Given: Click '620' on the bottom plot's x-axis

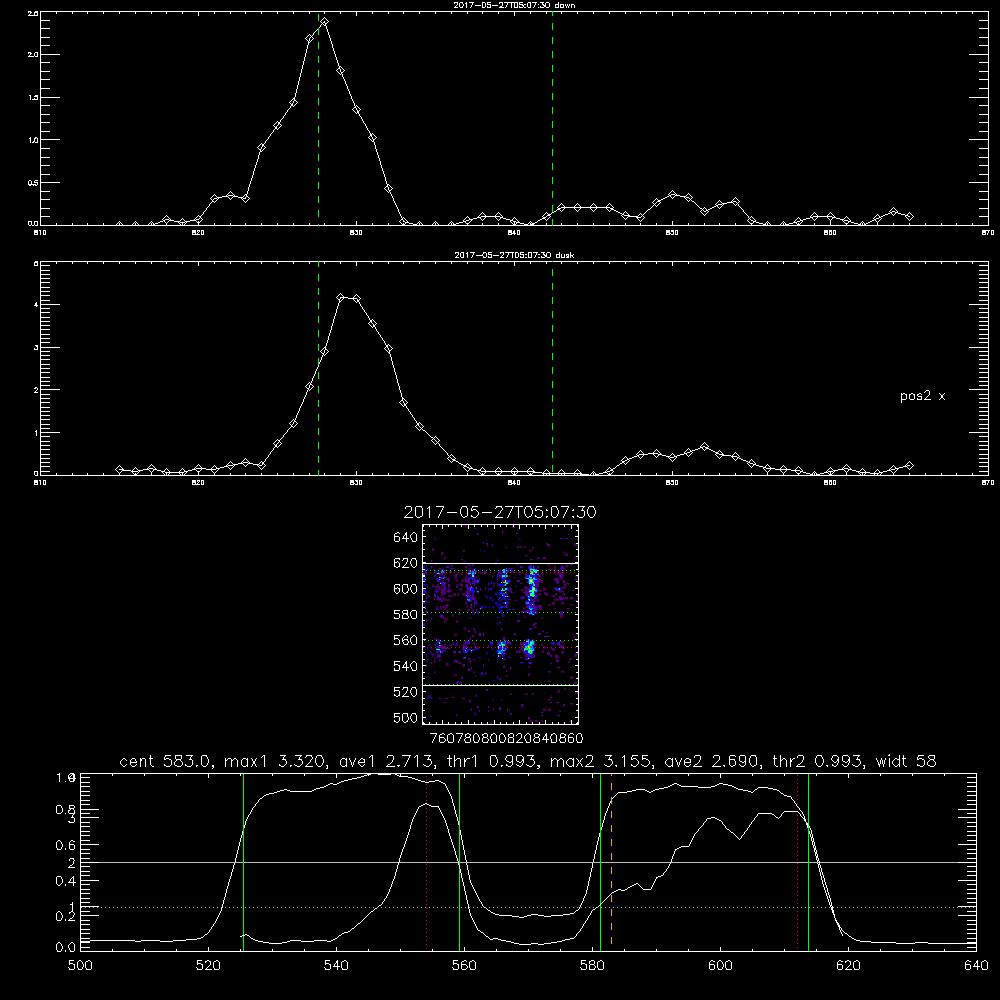Looking at the screenshot, I should (x=848, y=966).
